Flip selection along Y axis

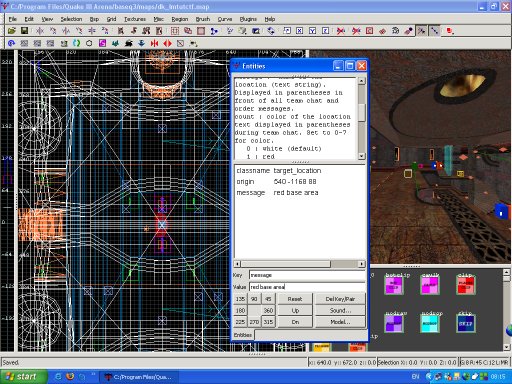click(66, 31)
